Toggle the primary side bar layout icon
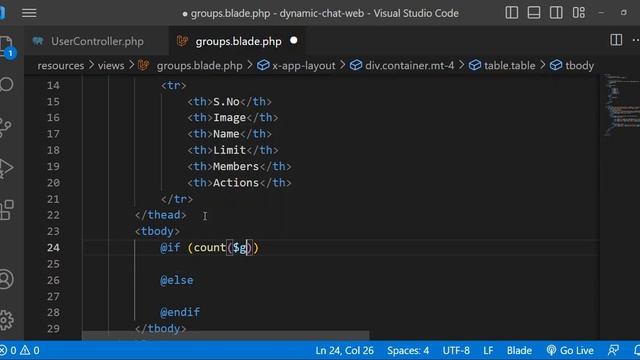The width and height of the screenshot is (640, 360). pos(511,13)
